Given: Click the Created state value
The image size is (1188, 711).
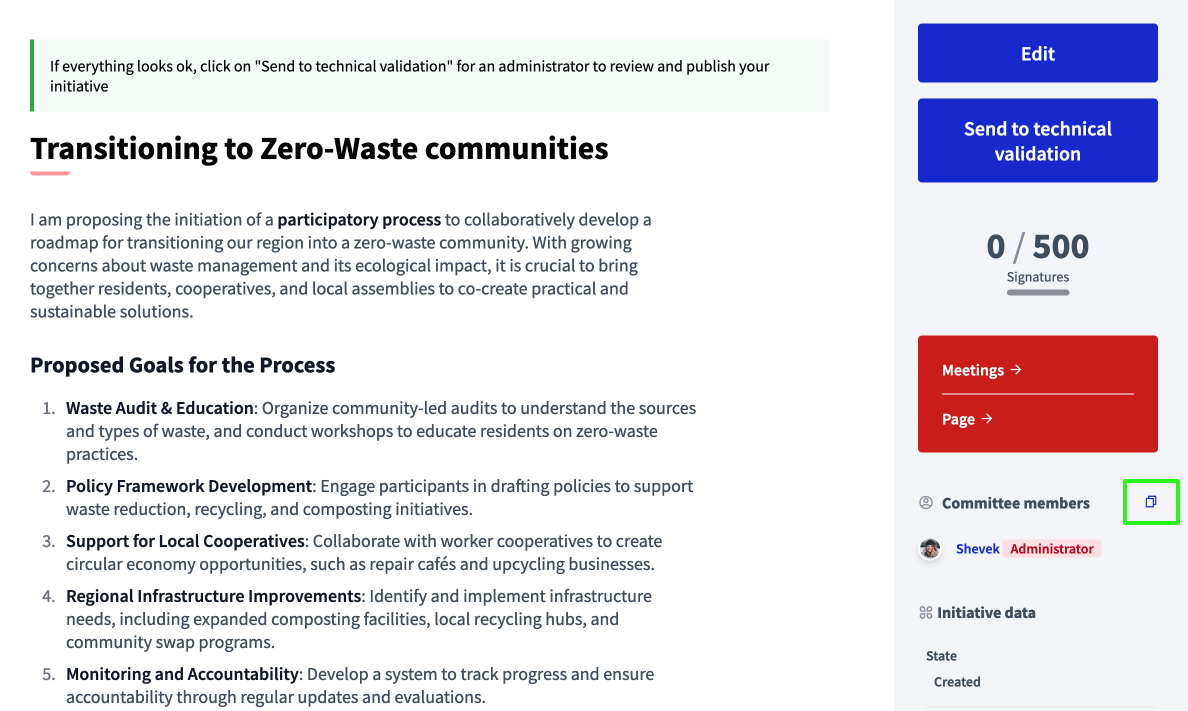Looking at the screenshot, I should tap(957, 682).
